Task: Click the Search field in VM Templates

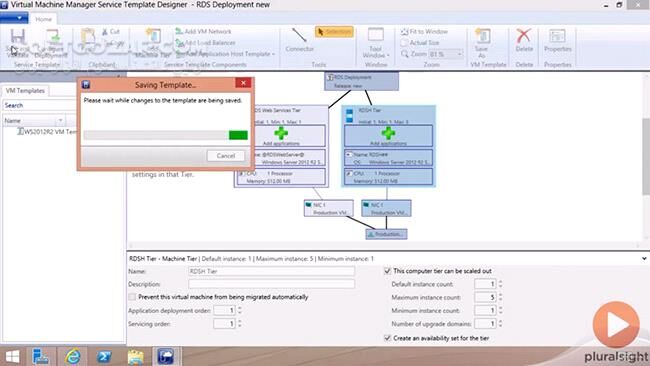Action: pyautogui.click(x=39, y=105)
